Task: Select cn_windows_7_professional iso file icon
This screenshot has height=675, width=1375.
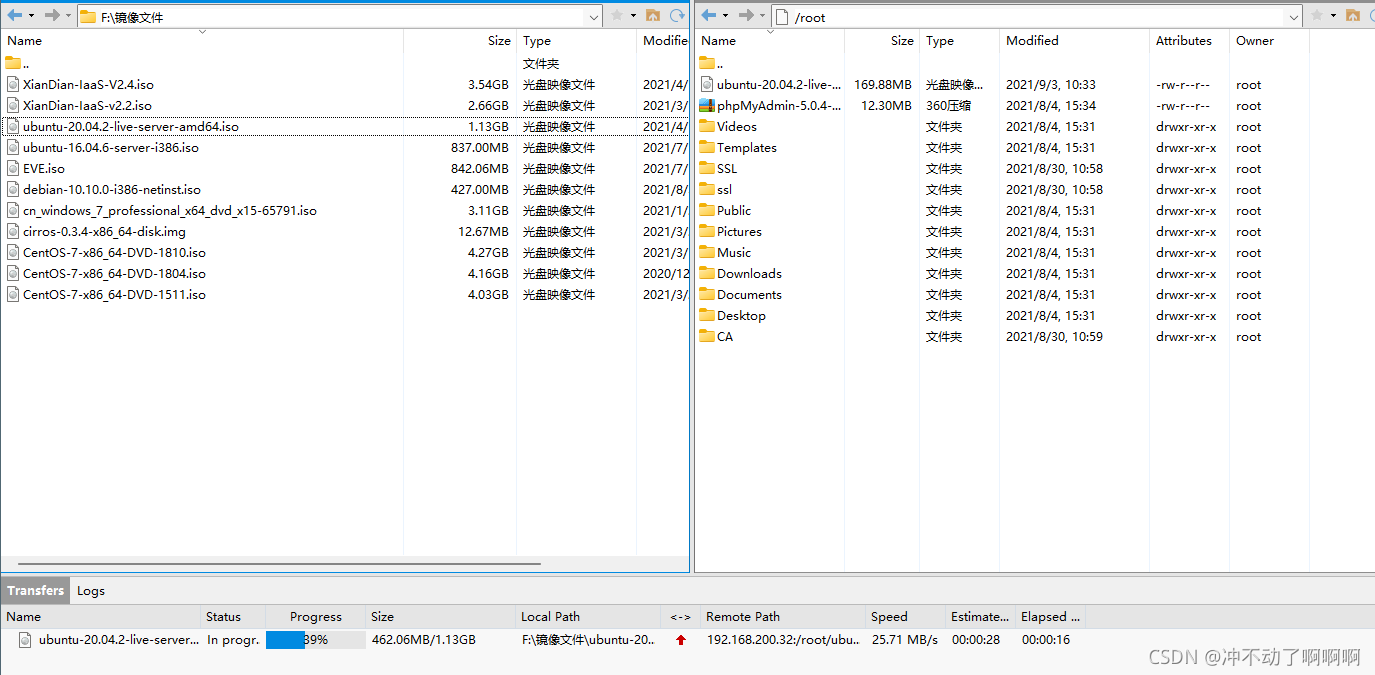Action: [13, 211]
